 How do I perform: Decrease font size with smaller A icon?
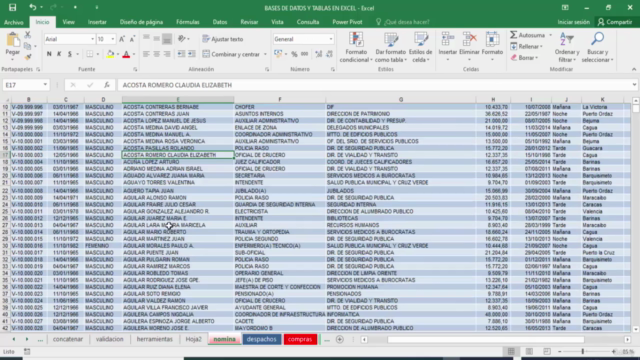[132, 39]
